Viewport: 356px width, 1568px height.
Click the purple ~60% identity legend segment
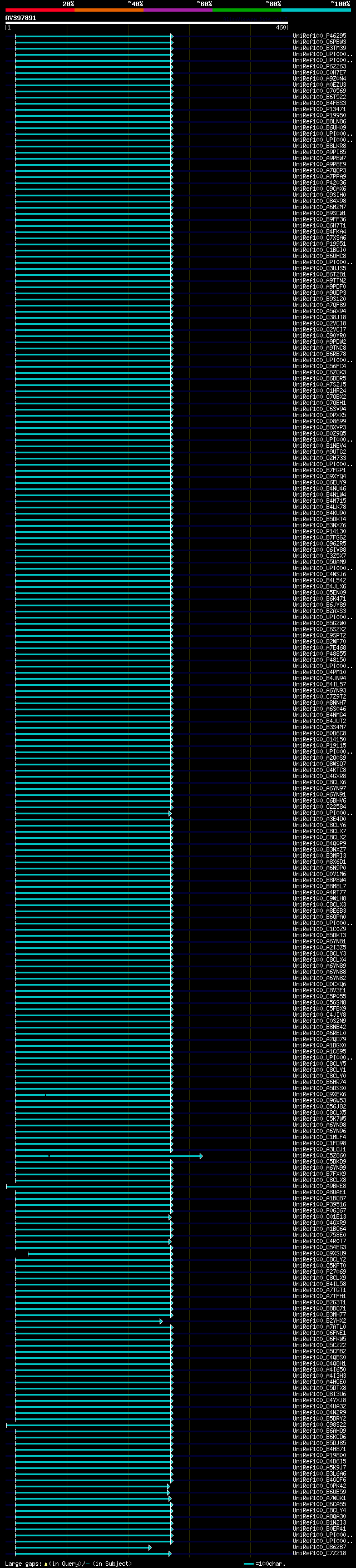point(179,10)
